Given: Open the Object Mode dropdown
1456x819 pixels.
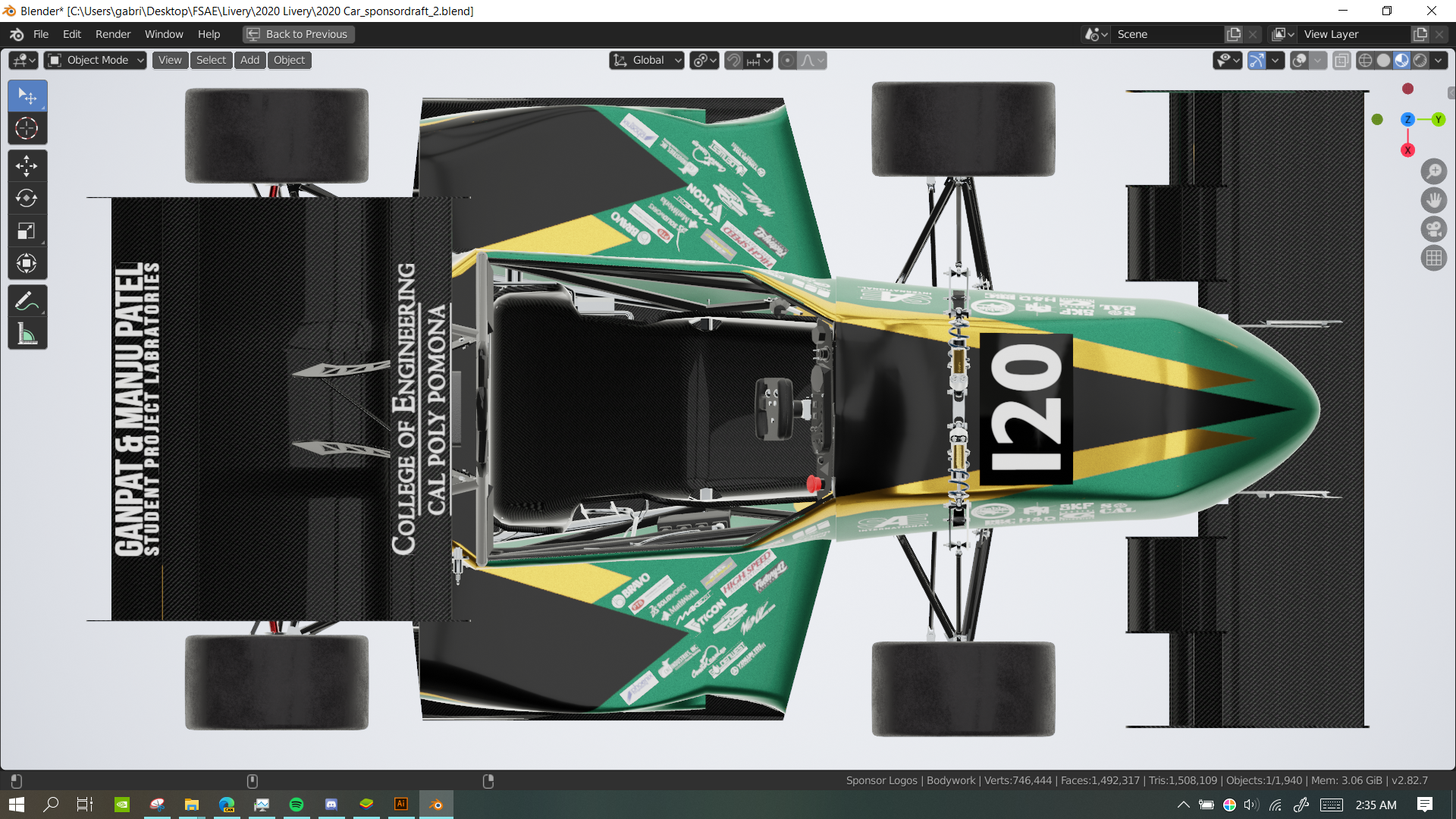Looking at the screenshot, I should 95,60.
